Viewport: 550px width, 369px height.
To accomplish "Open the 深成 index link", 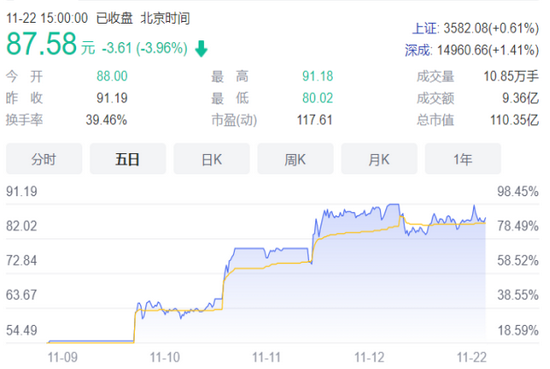I will 418,50.
